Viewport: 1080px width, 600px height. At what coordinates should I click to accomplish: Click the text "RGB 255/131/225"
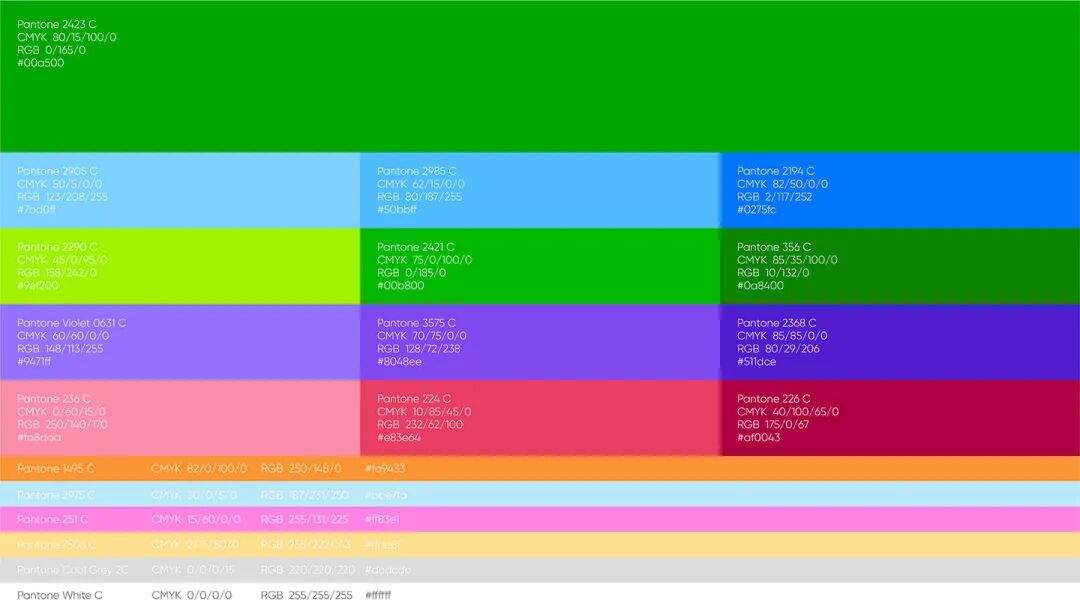304,519
